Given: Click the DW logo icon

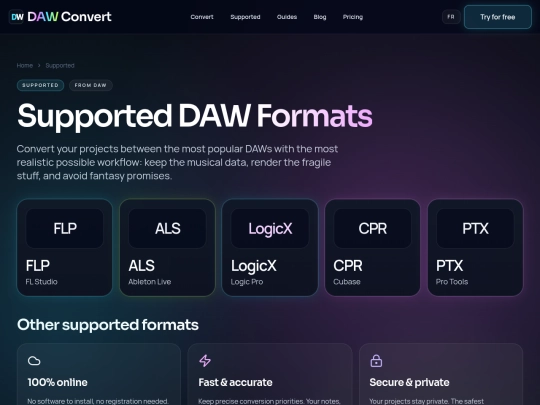Looking at the screenshot, I should [17, 17].
